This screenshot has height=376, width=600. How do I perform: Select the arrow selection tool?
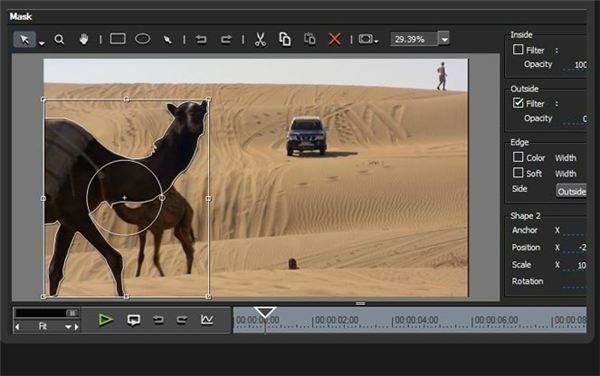24,39
